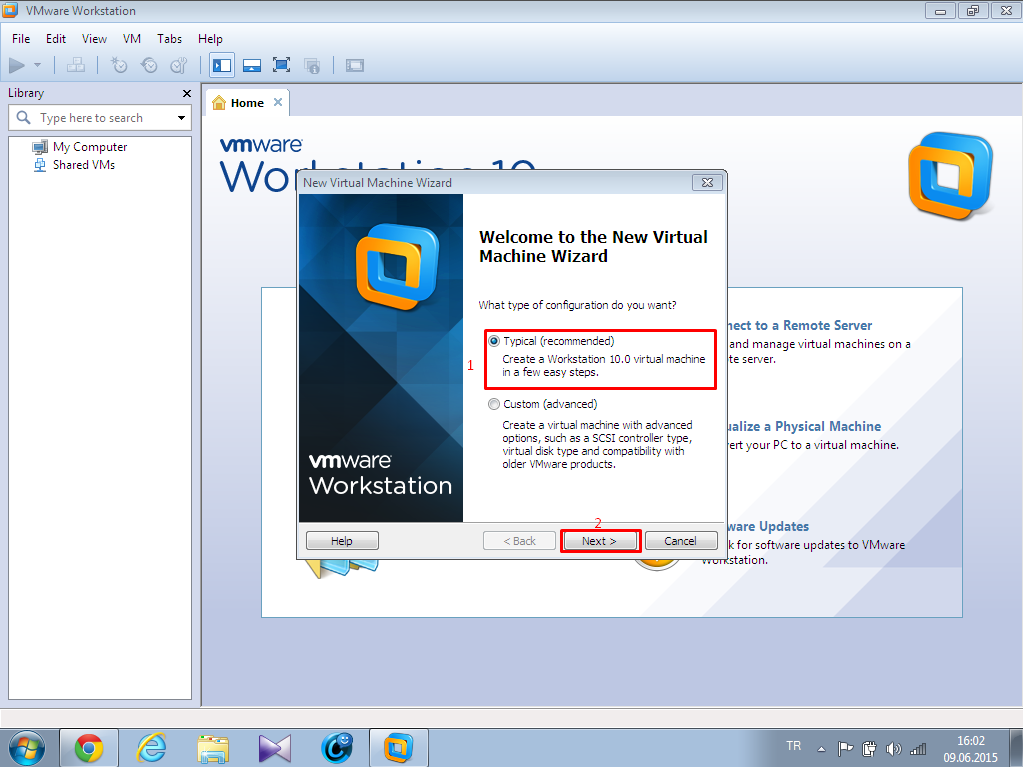
Task: Click the VMware Workstation logo on Home
Action: pos(951,175)
